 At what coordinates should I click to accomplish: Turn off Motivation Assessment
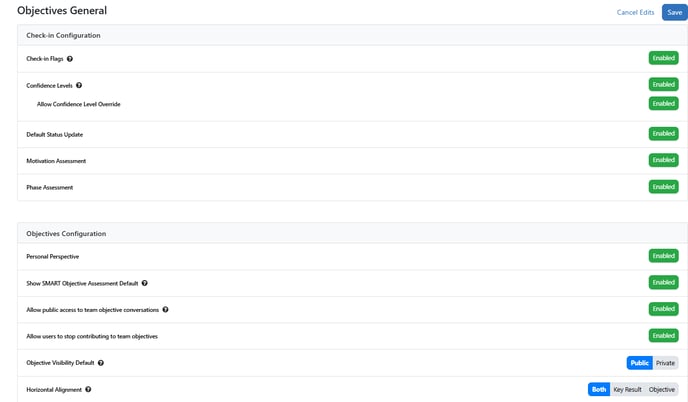(663, 160)
